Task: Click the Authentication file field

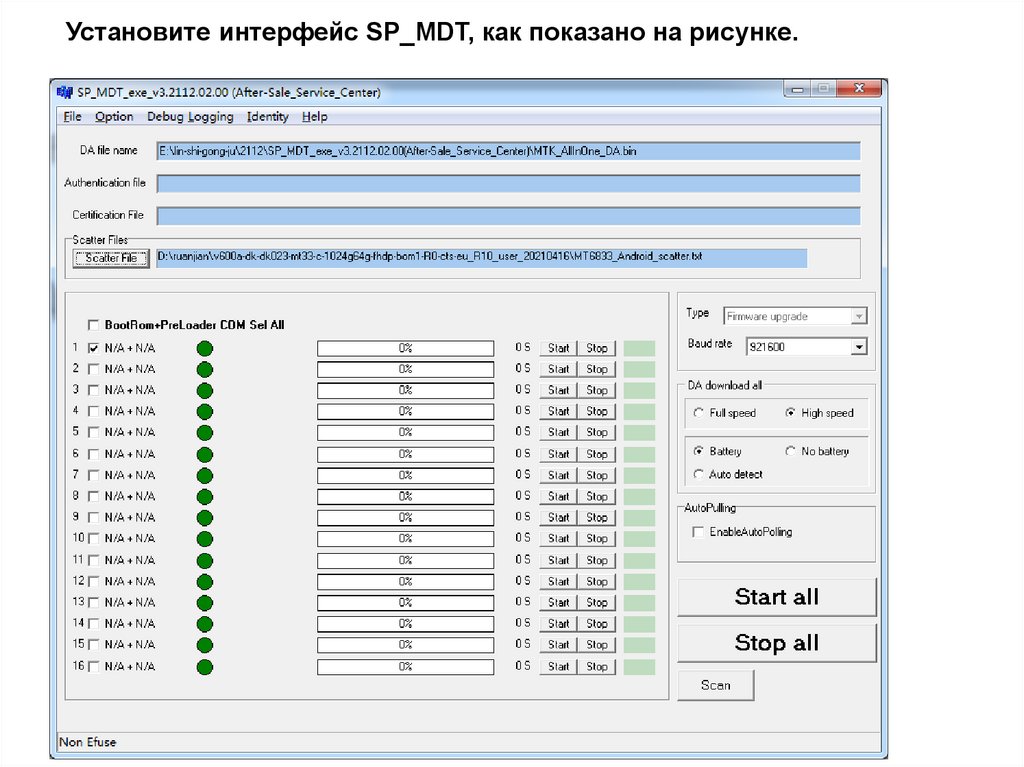Action: (x=508, y=184)
